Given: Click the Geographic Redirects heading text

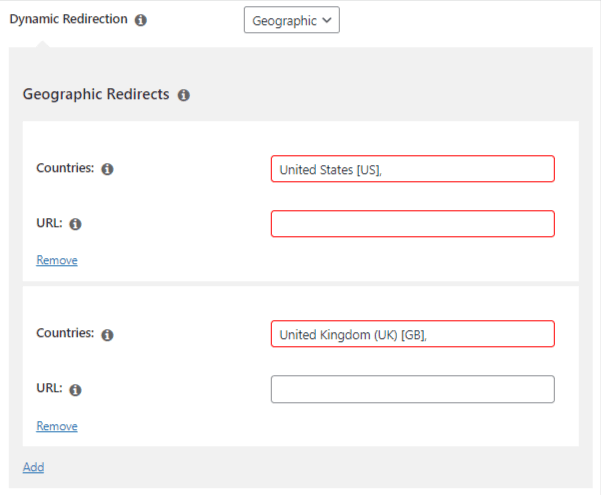Looking at the screenshot, I should [96, 95].
